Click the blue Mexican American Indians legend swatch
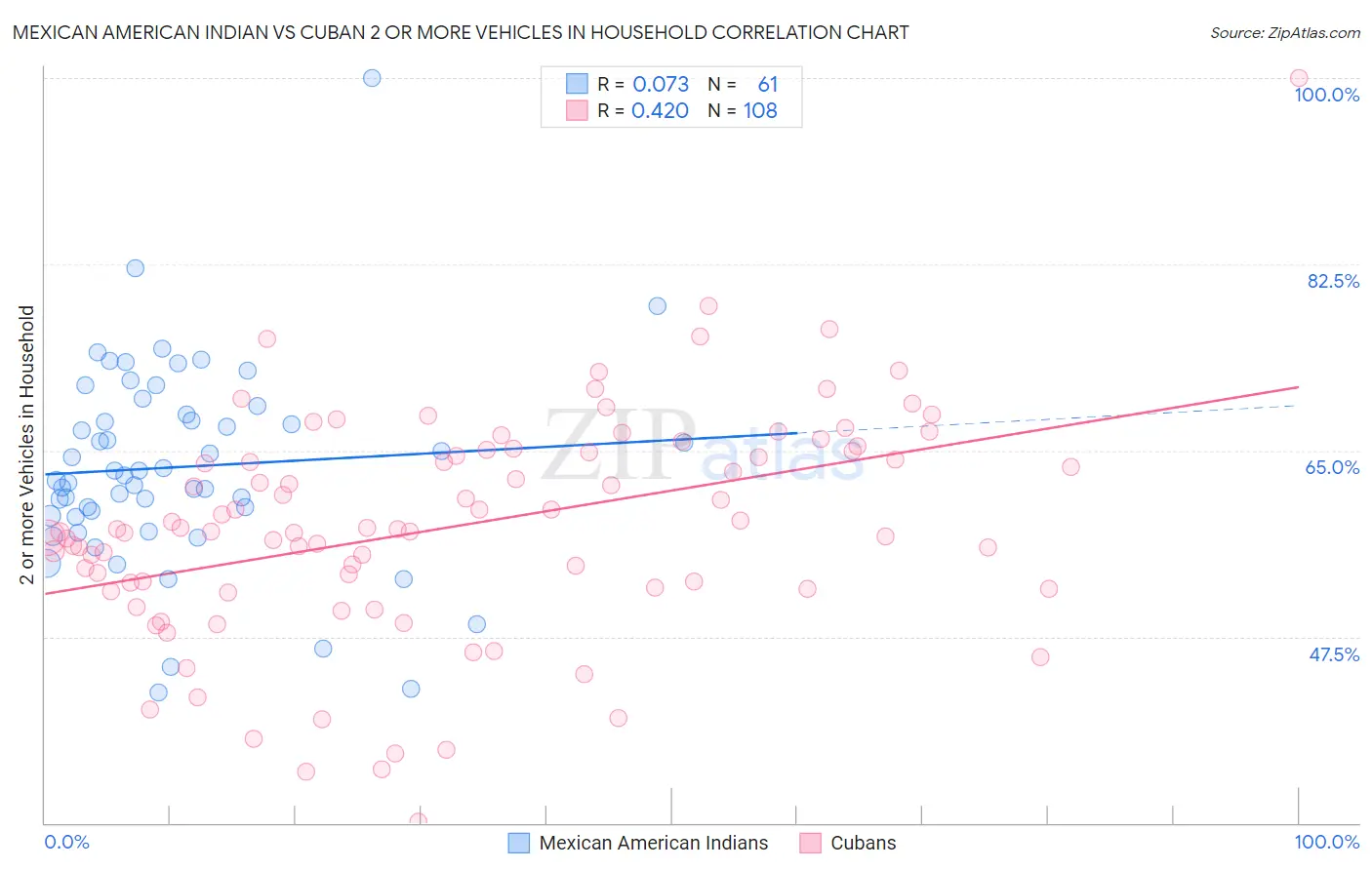This screenshot has width=1372, height=870. pyautogui.click(x=519, y=843)
